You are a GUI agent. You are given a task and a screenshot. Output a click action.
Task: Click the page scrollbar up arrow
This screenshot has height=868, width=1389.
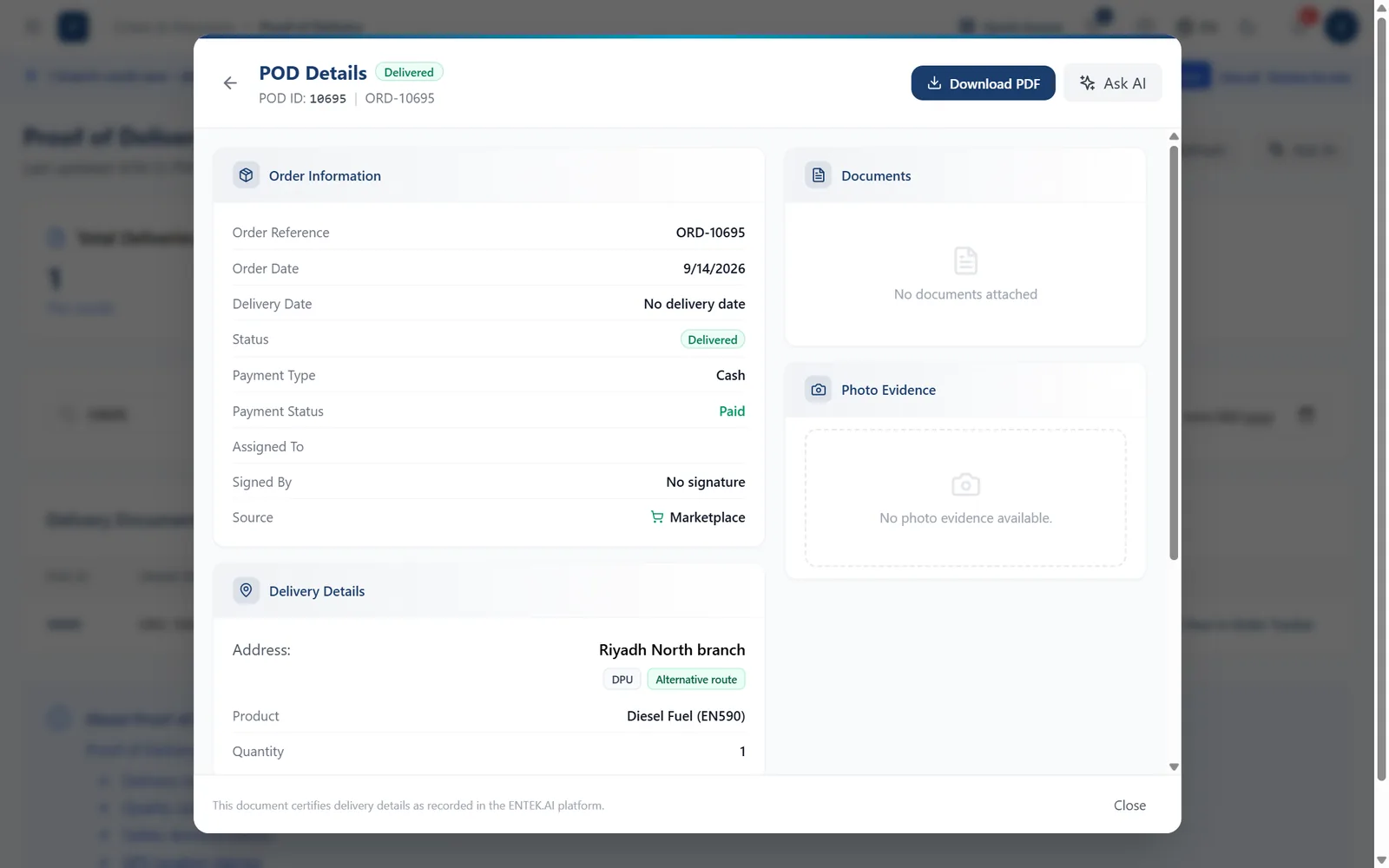[1381, 7]
